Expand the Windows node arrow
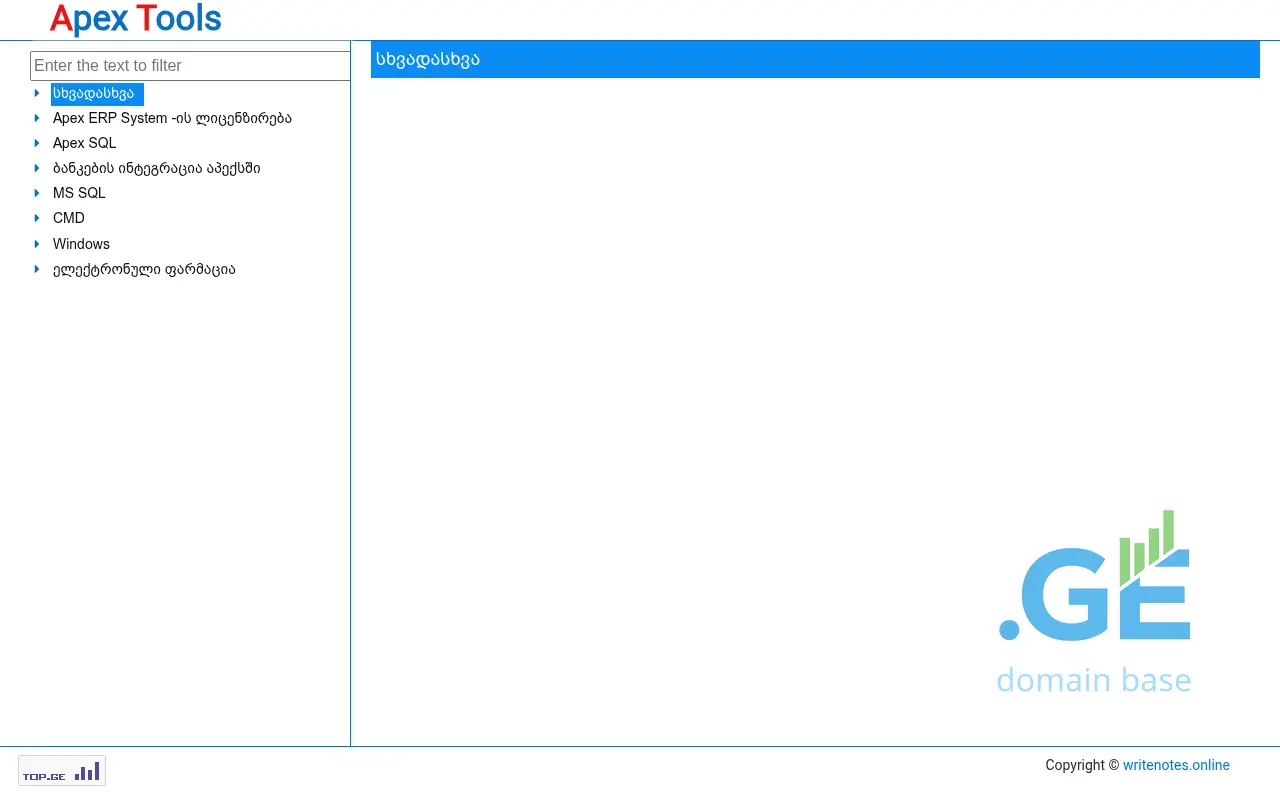The height and width of the screenshot is (801, 1280). coord(37,244)
